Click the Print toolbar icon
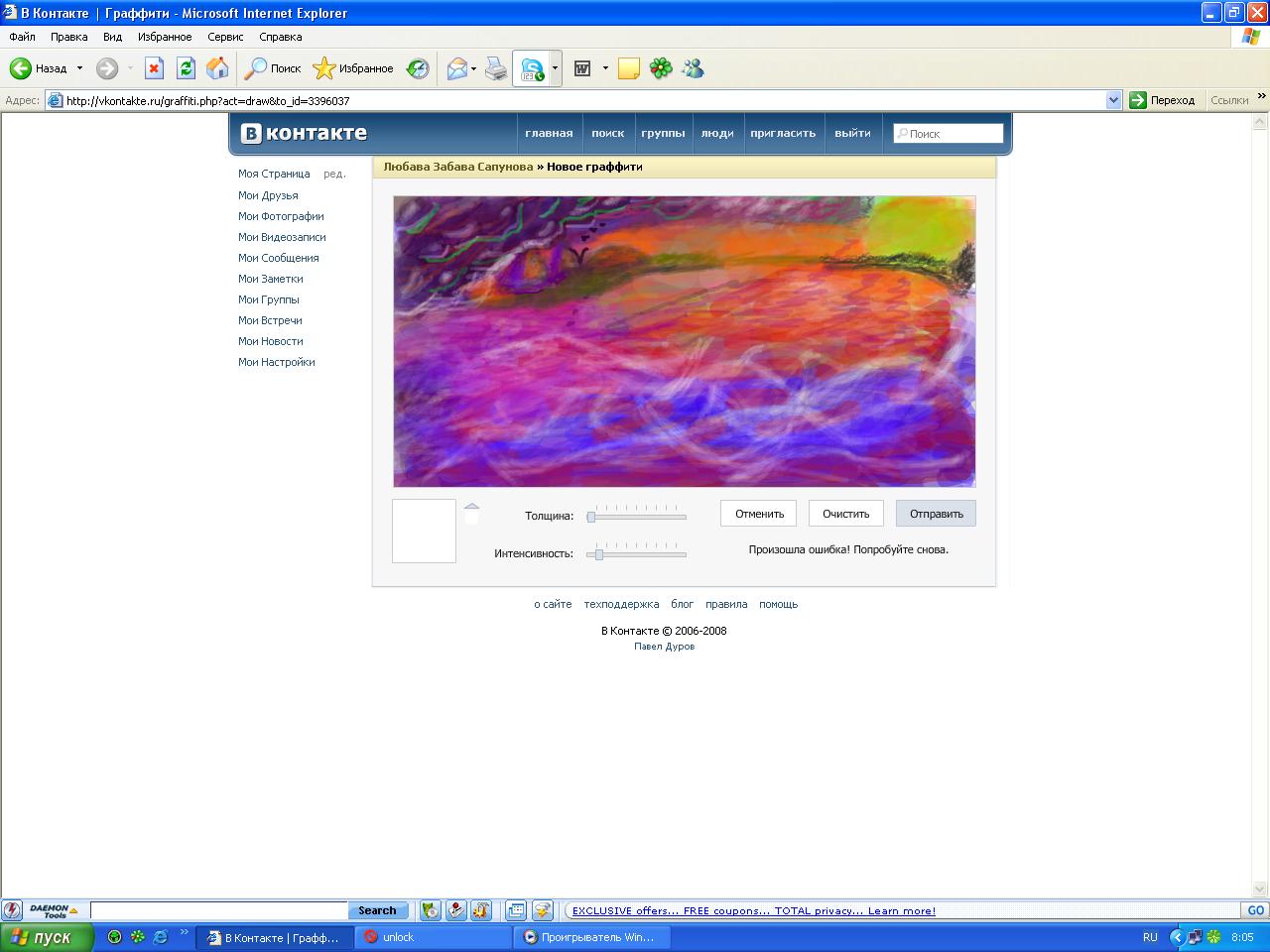Screen dimensions: 1270x952 click(496, 68)
